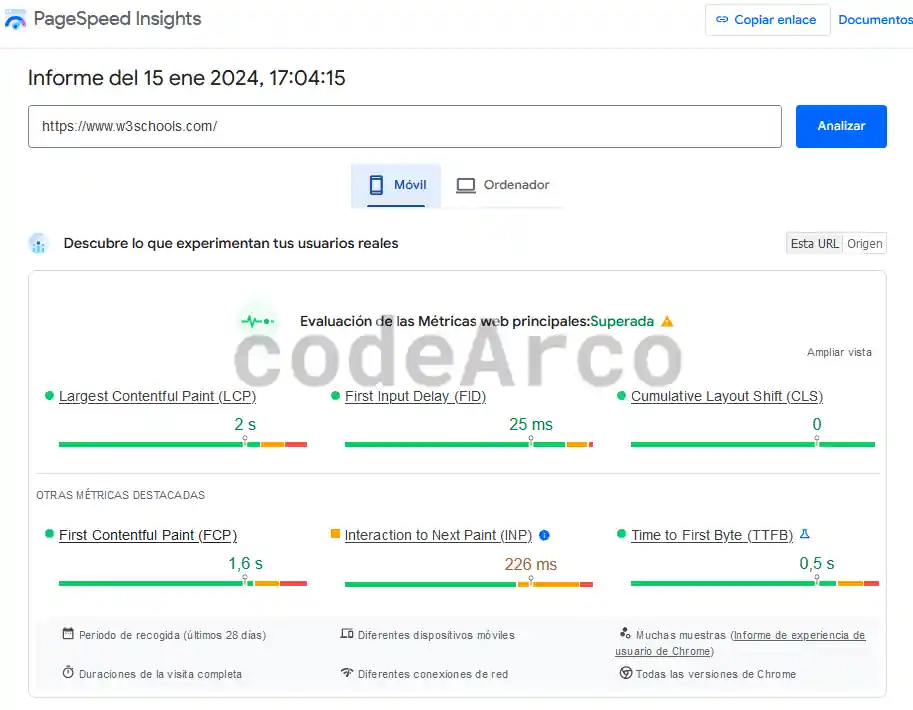913x710 pixels.
Task: Click the samples dots icon for Muchas muestras
Action: (625, 633)
